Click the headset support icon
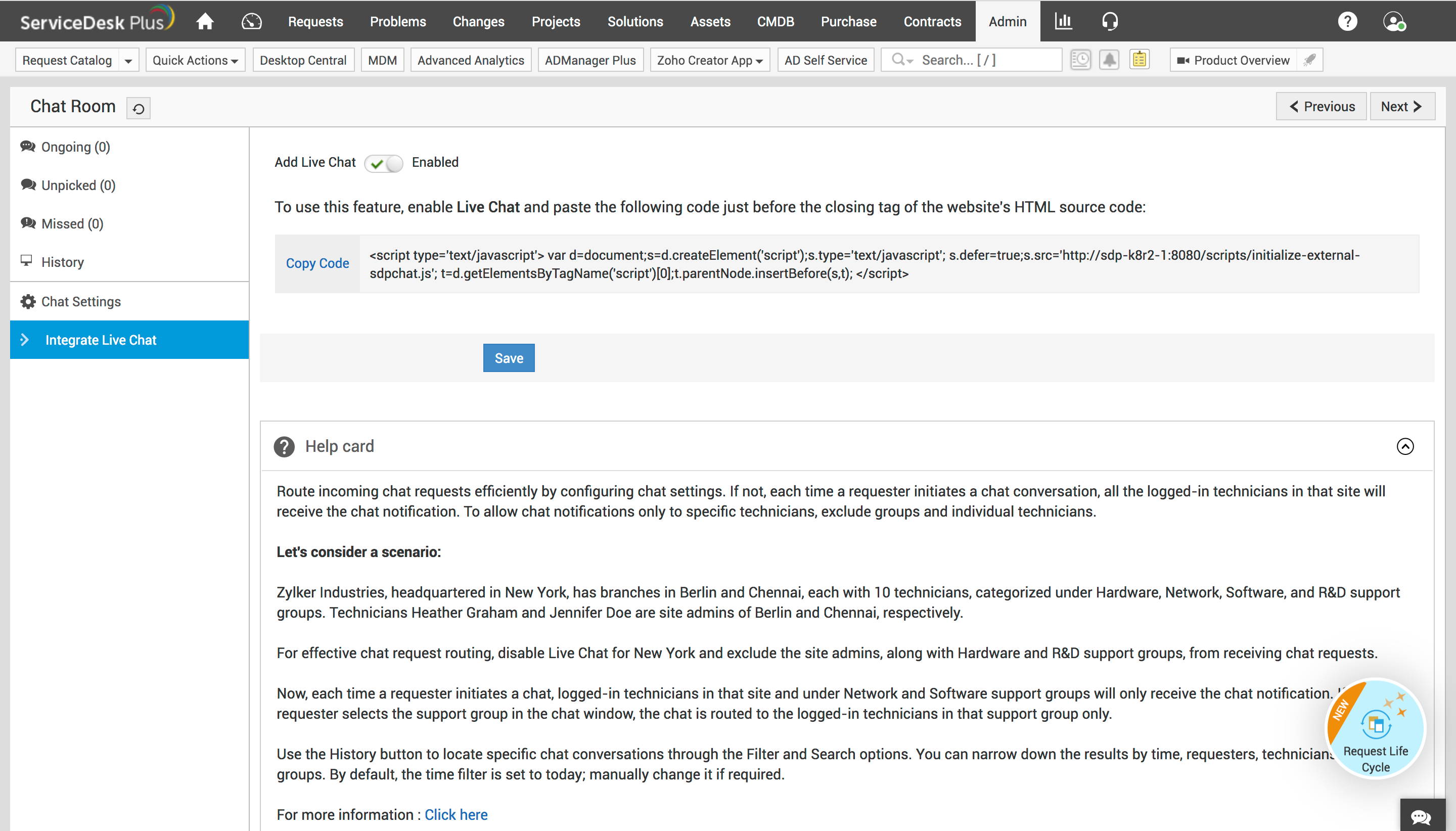The height and width of the screenshot is (831, 1456). click(1110, 22)
